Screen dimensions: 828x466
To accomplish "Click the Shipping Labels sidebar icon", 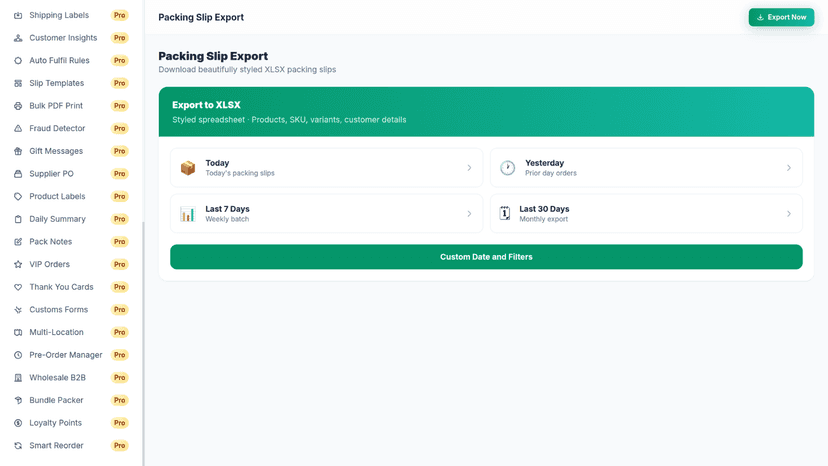I will pos(18,15).
